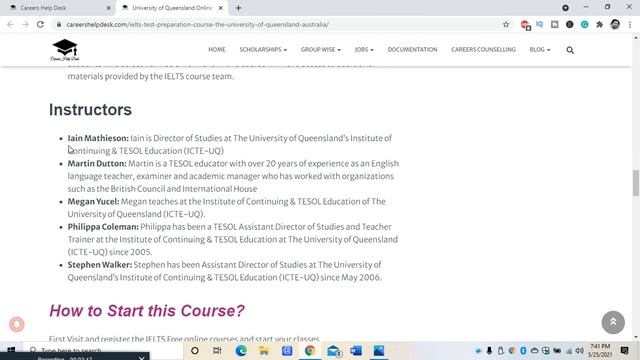Open the site search magnifier icon

pyautogui.click(x=570, y=50)
